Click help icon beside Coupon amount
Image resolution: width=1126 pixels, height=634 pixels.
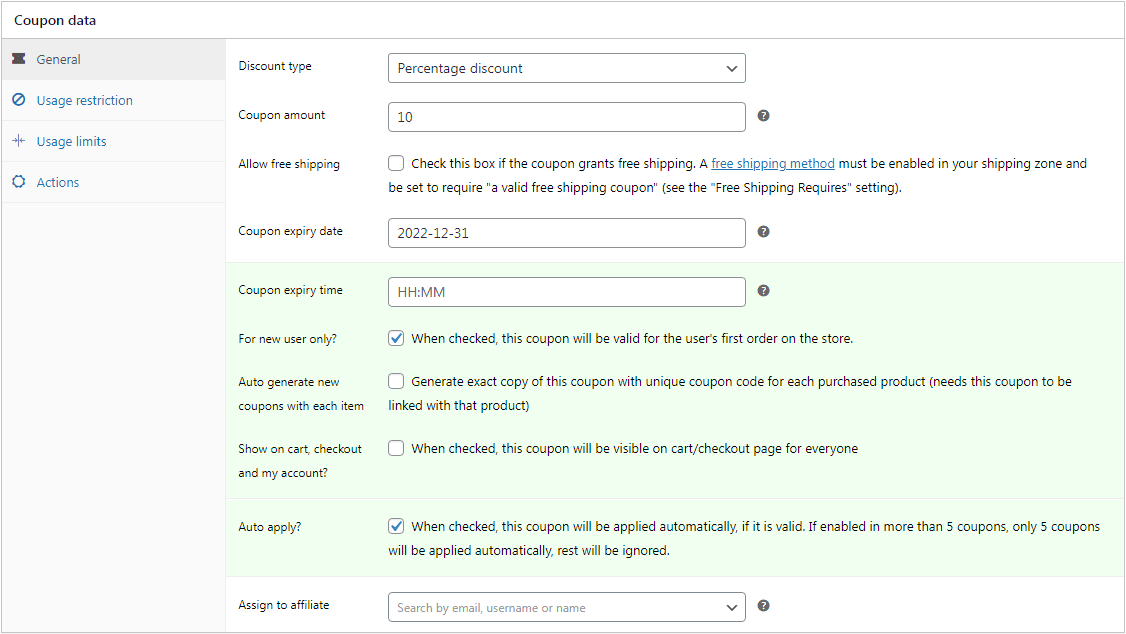[x=763, y=116]
